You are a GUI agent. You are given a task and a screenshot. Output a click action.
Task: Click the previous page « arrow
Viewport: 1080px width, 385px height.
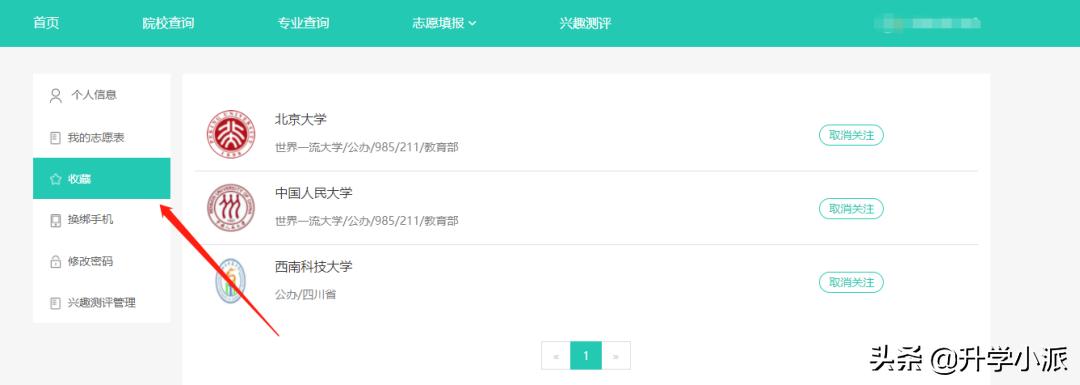coord(556,355)
